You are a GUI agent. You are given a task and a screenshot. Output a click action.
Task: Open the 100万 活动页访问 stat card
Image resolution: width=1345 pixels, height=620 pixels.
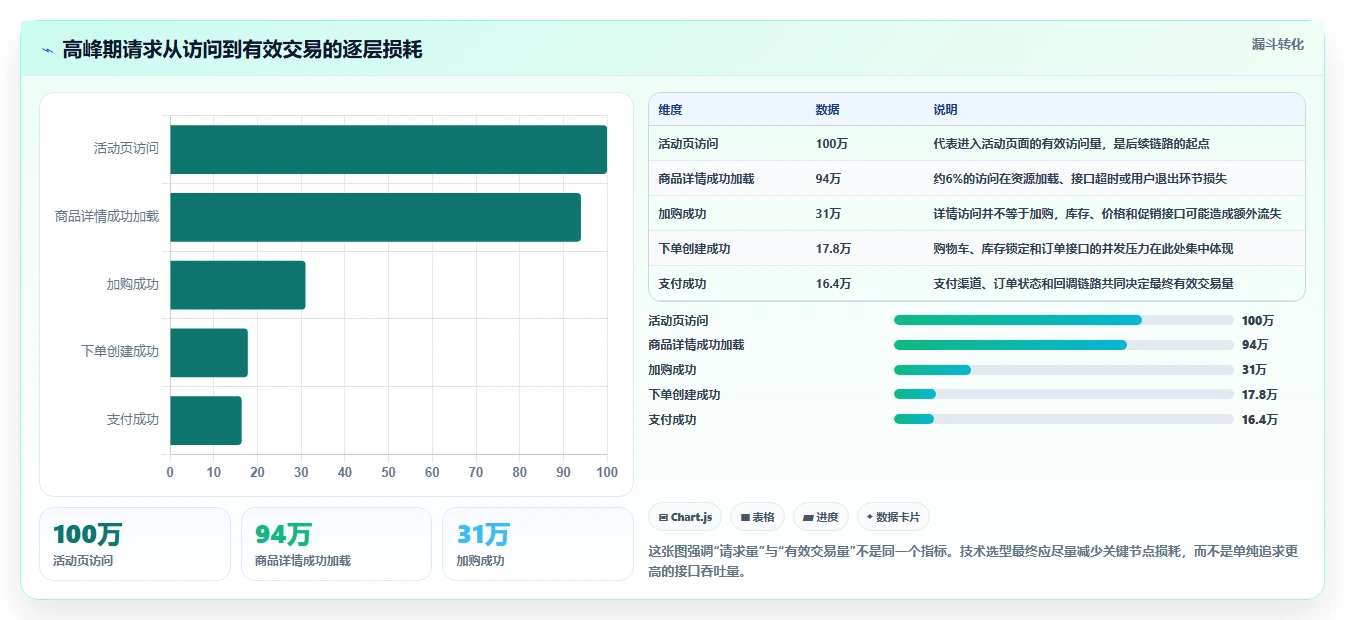tap(135, 544)
